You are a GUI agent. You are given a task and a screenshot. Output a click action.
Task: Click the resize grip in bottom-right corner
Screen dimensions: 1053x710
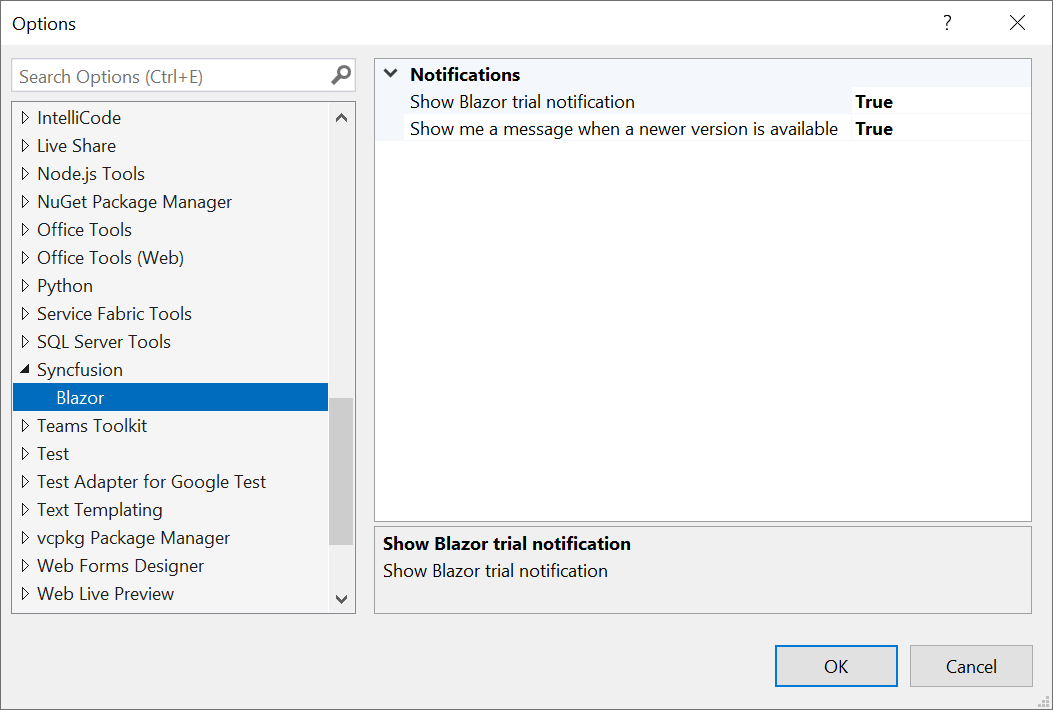pyautogui.click(x=1044, y=701)
